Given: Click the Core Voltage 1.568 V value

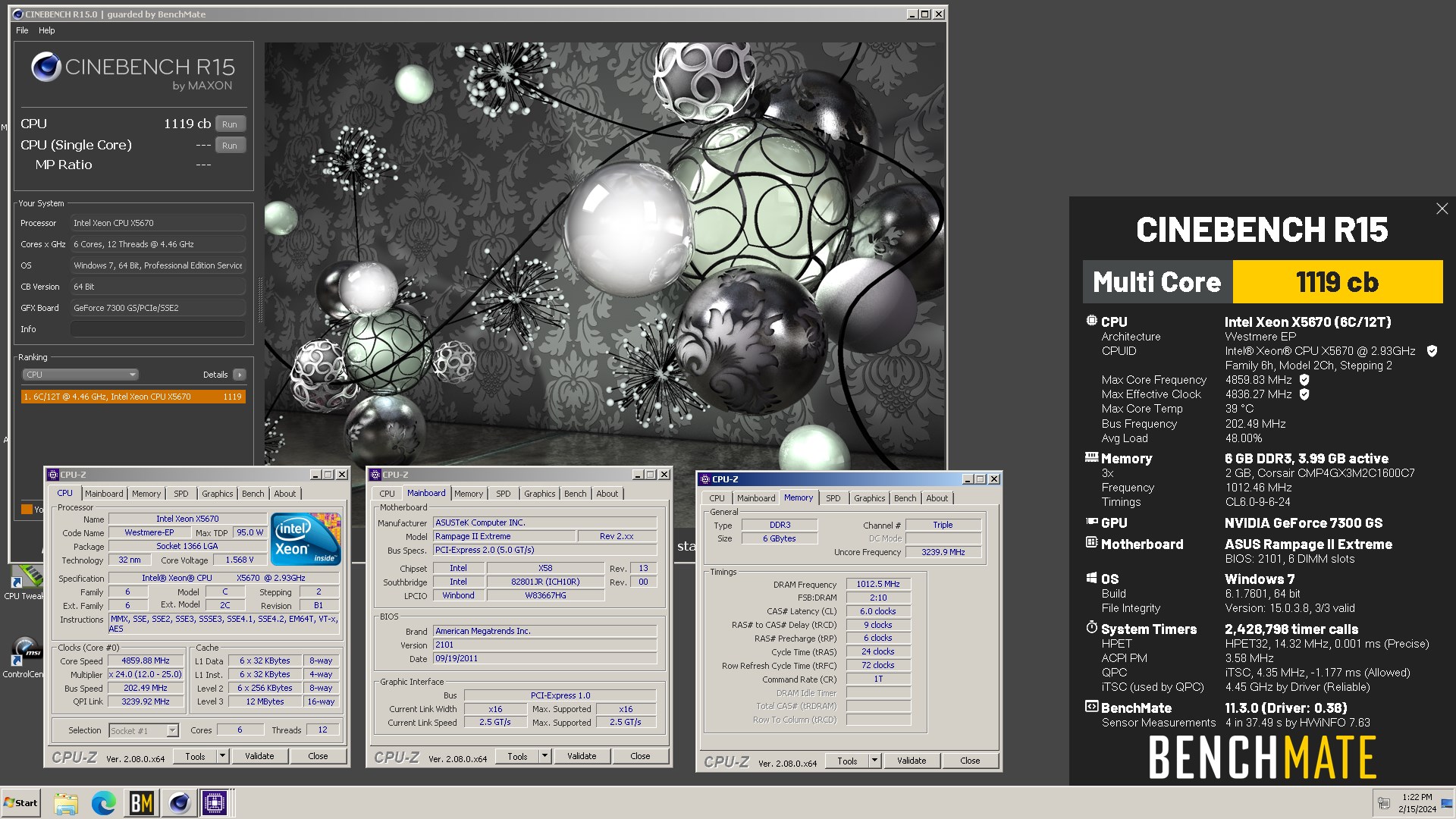Looking at the screenshot, I should [240, 560].
